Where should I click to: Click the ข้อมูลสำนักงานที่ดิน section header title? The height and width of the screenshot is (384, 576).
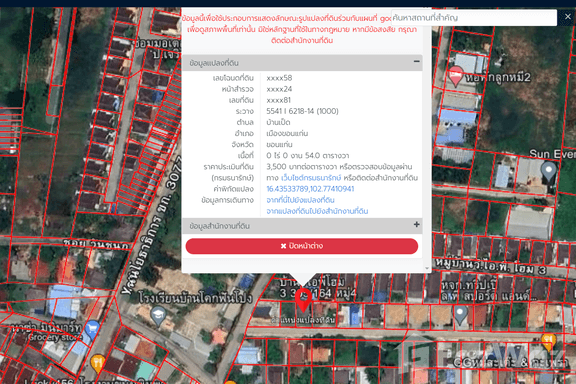coord(220,226)
